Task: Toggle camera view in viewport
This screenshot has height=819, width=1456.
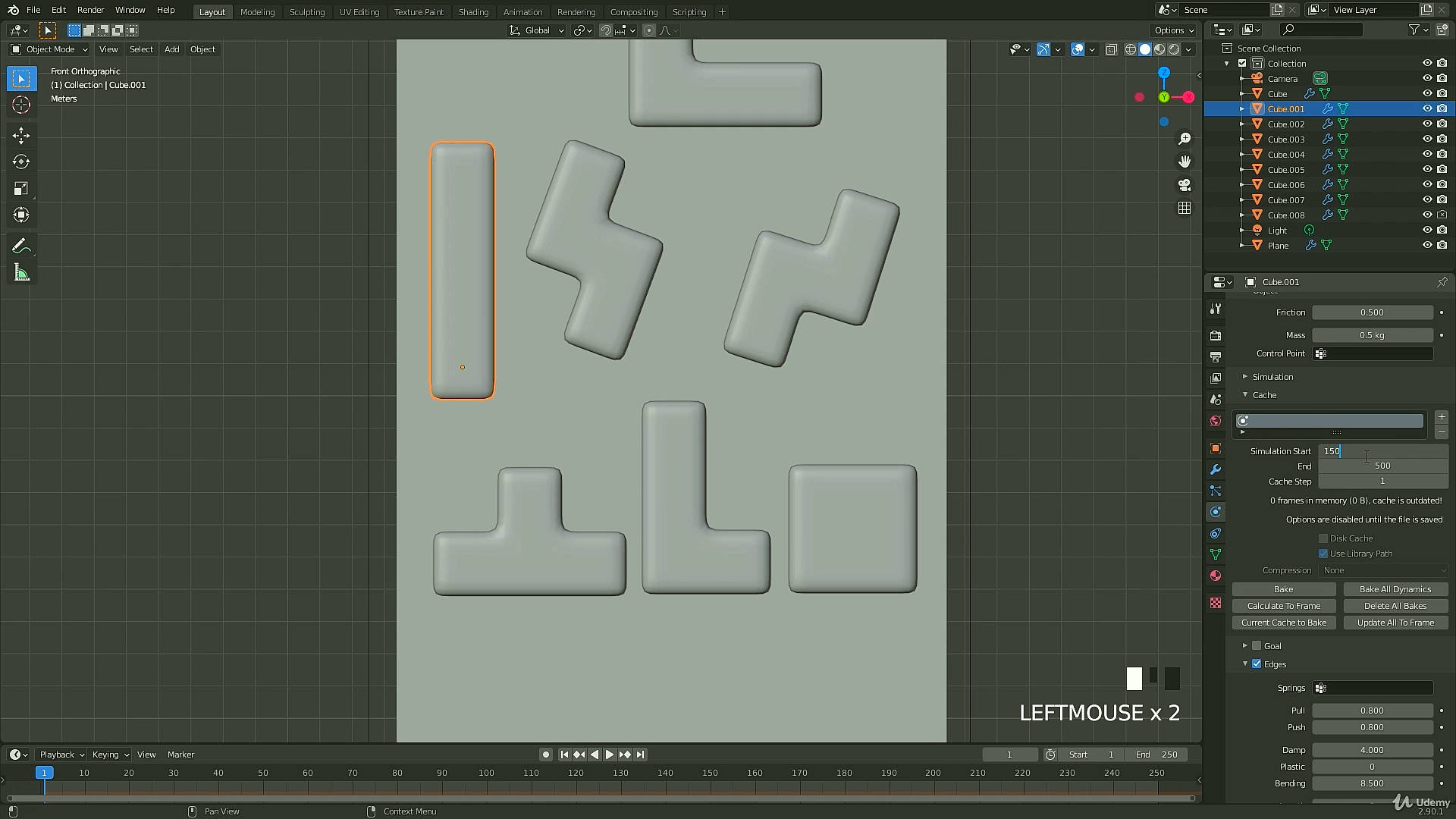Action: coord(1185,185)
